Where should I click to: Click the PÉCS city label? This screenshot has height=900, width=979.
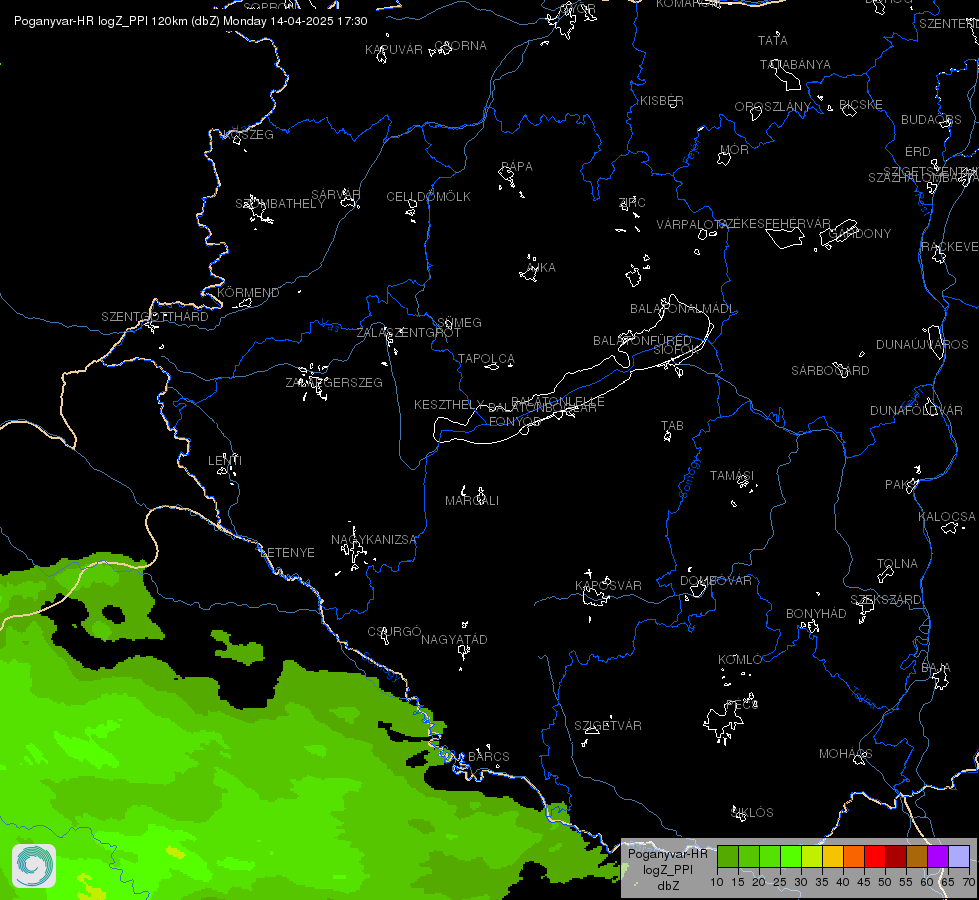742,705
